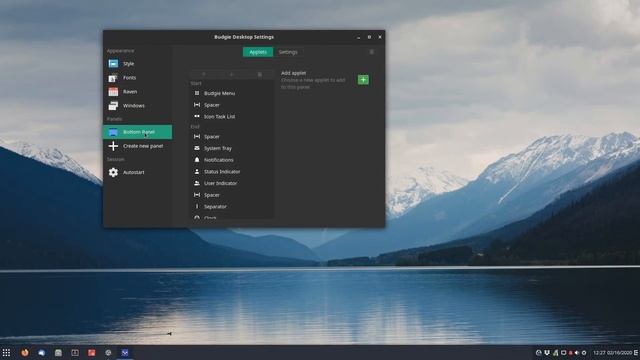Select the Icon Task List applet
Screen dimensions: 640x360
[232, 117]
